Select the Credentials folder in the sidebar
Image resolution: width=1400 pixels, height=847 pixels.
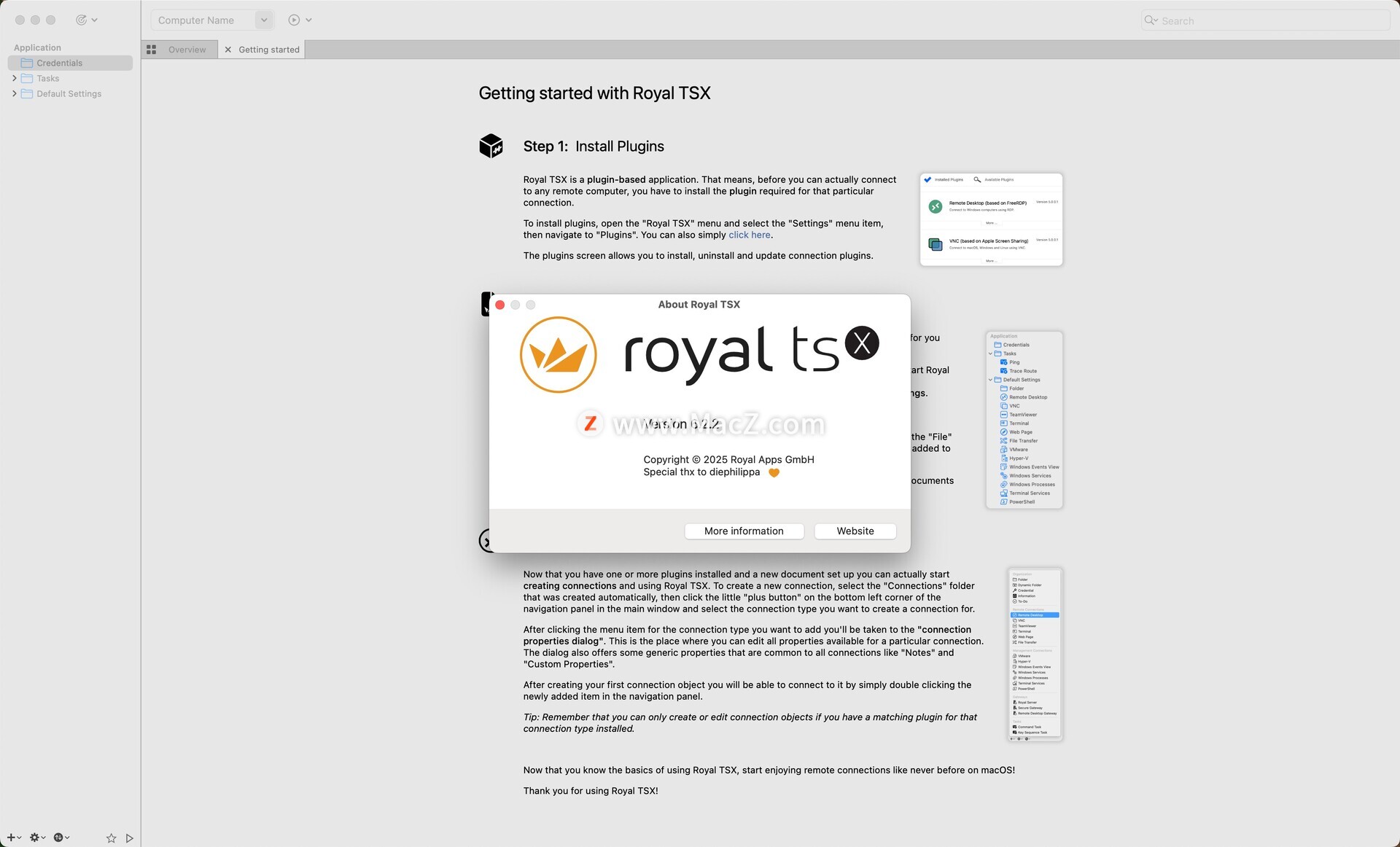(x=70, y=63)
